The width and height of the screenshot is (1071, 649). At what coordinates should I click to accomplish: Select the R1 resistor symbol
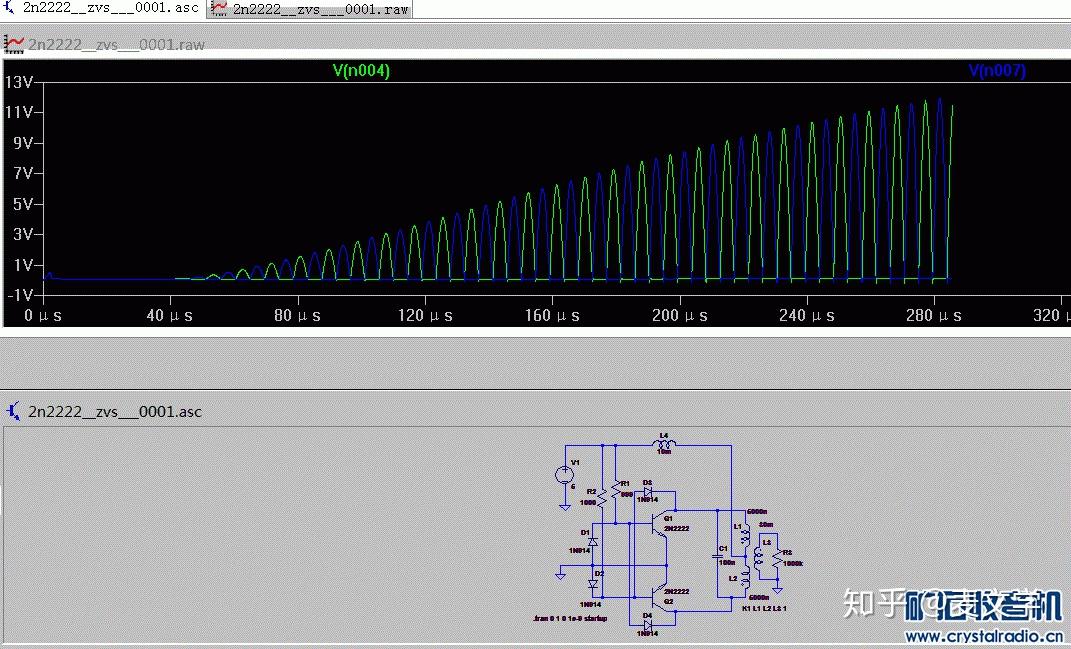615,491
